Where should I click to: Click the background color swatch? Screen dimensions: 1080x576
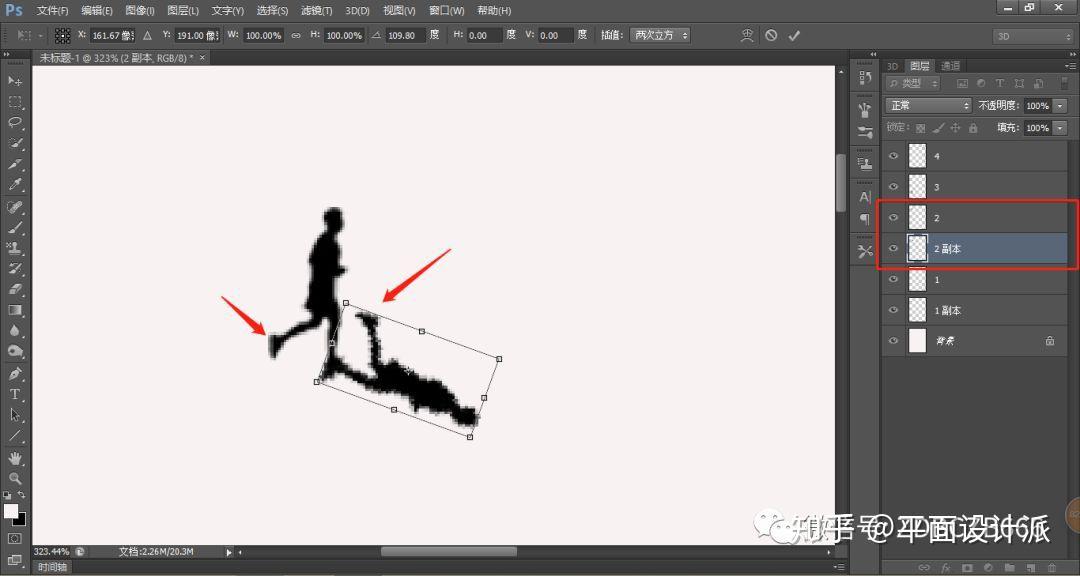[x=19, y=520]
